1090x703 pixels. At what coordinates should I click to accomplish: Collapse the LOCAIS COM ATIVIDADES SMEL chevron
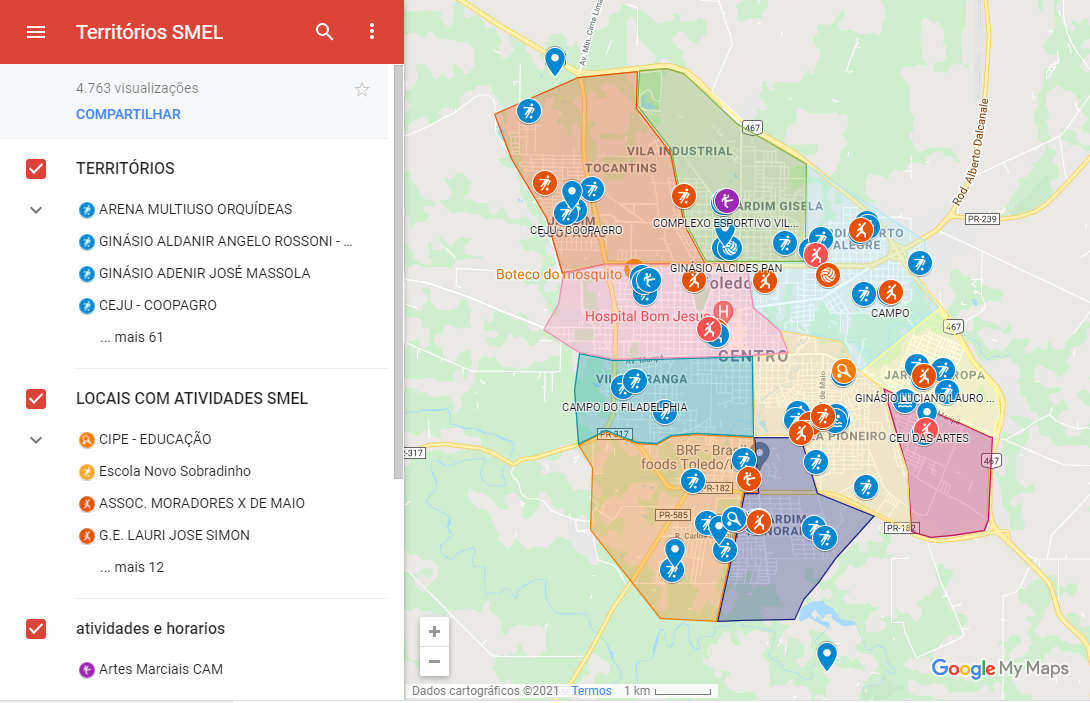pos(36,440)
